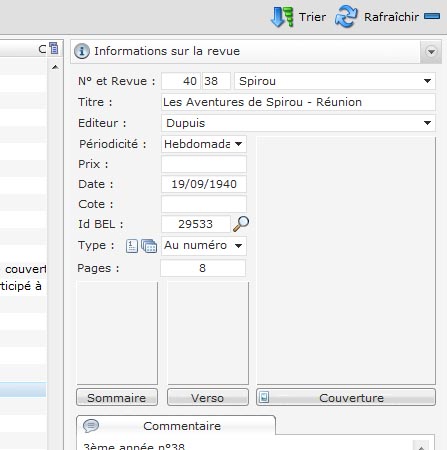
Task: Click the large empty Couverture image area
Action: click(346, 260)
